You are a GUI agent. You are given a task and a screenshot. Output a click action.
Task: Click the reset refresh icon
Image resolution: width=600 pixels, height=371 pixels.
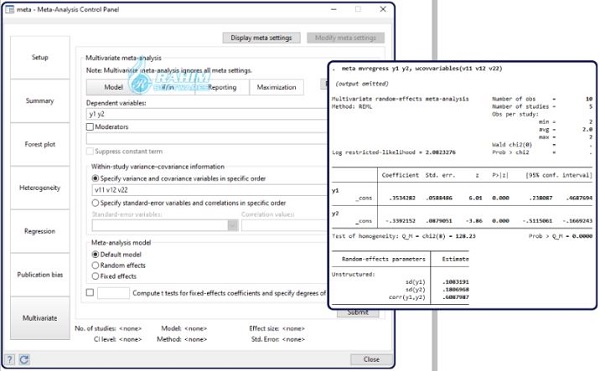pyautogui.click(x=24, y=360)
